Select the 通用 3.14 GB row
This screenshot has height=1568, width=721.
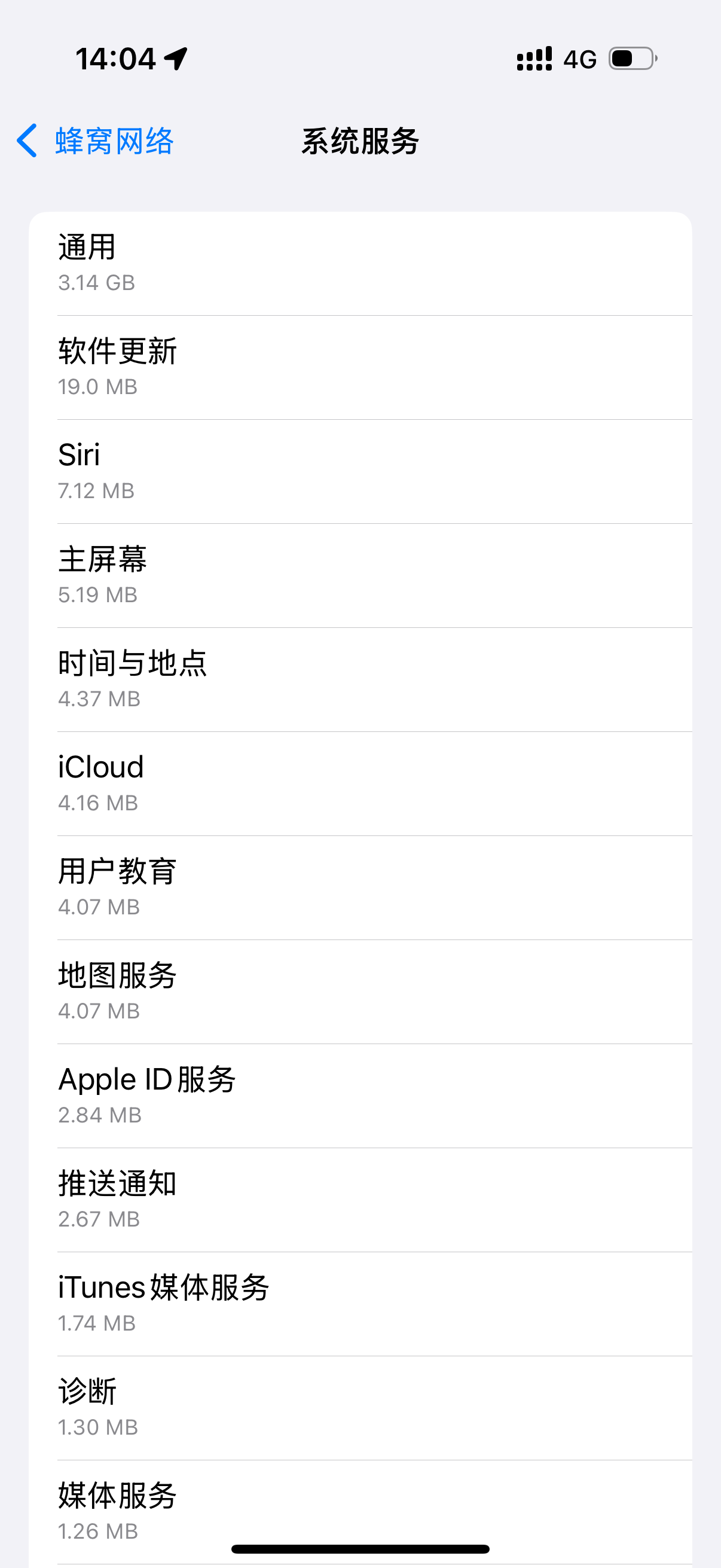360,264
